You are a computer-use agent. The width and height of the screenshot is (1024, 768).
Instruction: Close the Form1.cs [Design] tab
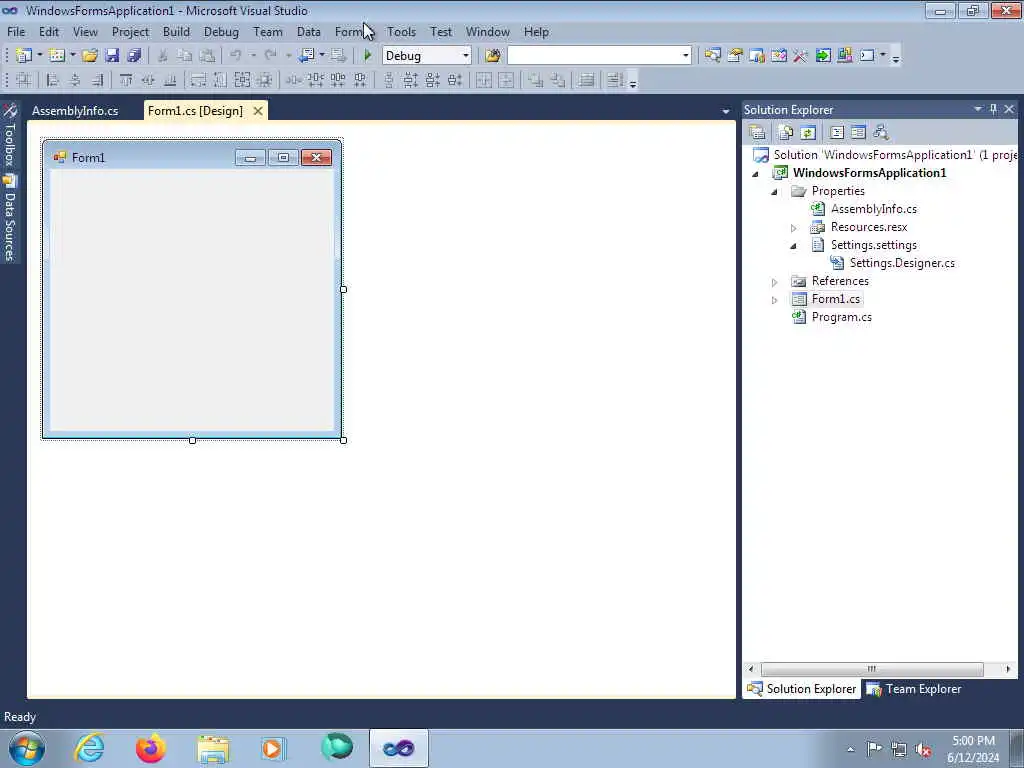258,110
